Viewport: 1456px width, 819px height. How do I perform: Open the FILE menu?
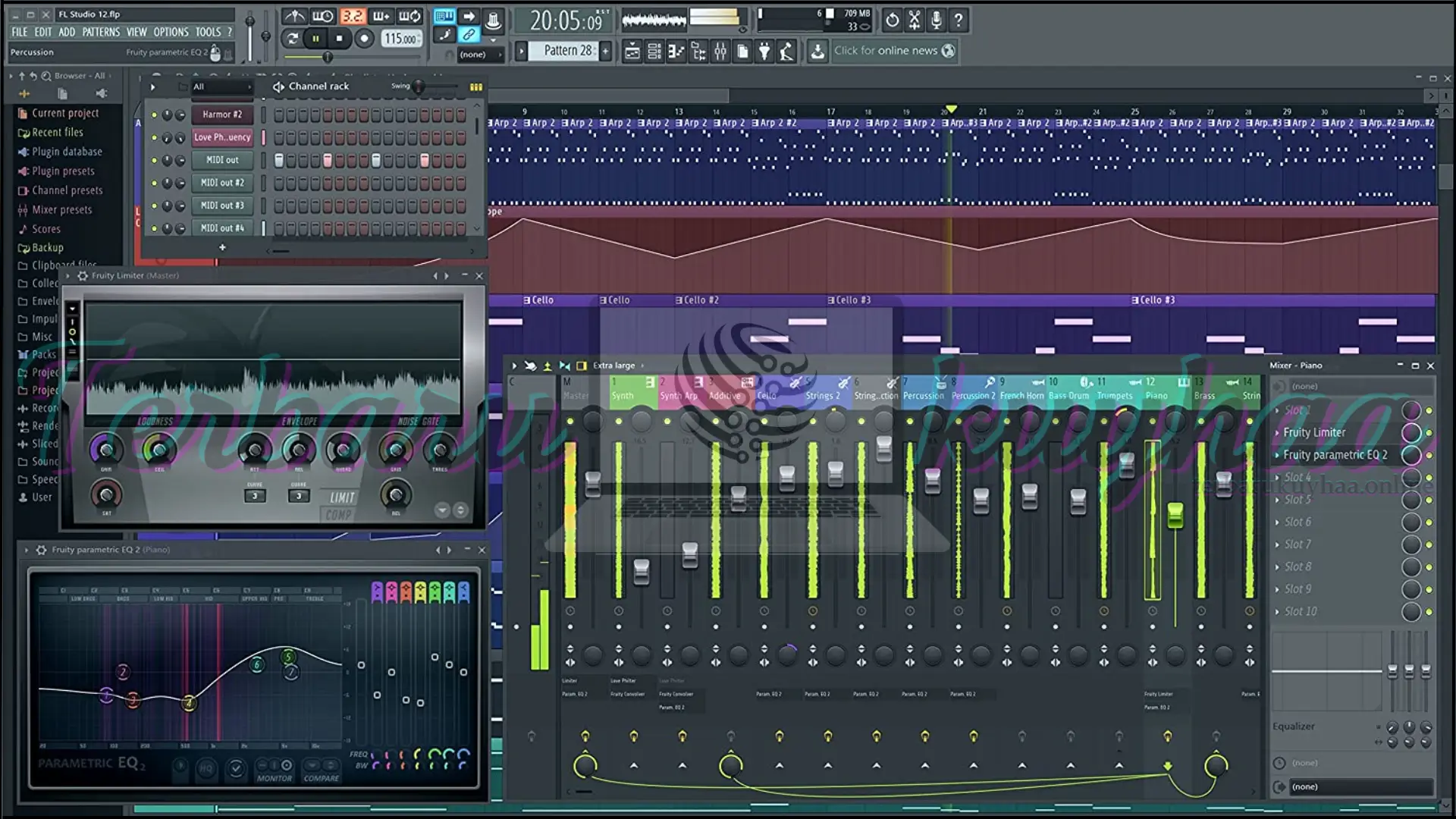click(x=20, y=32)
